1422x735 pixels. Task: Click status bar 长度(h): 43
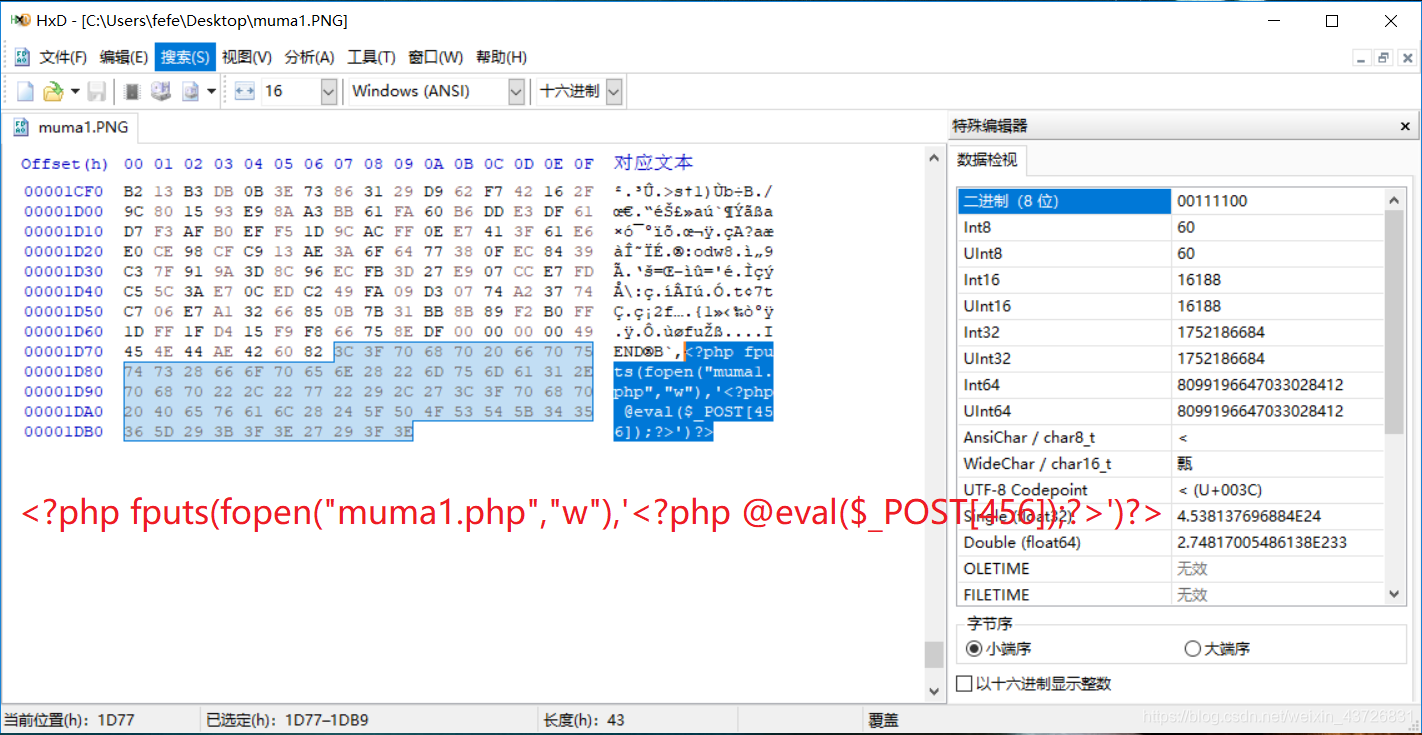tap(584, 719)
